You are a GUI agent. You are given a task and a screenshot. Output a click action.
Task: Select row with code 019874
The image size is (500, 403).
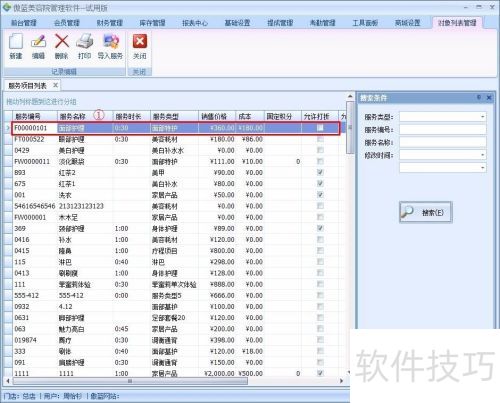(176, 340)
